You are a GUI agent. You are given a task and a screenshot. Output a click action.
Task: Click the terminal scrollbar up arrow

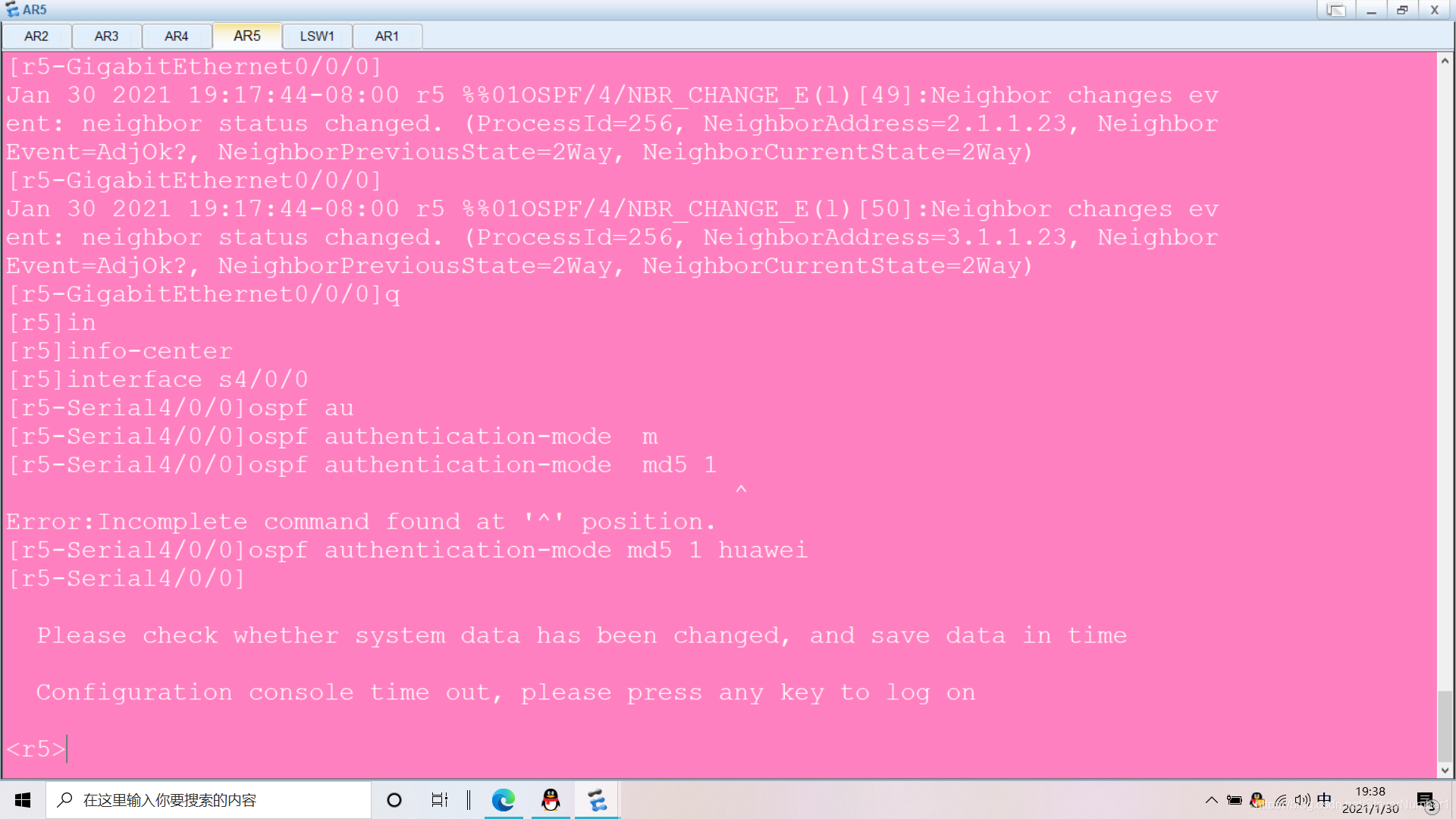coord(1445,61)
